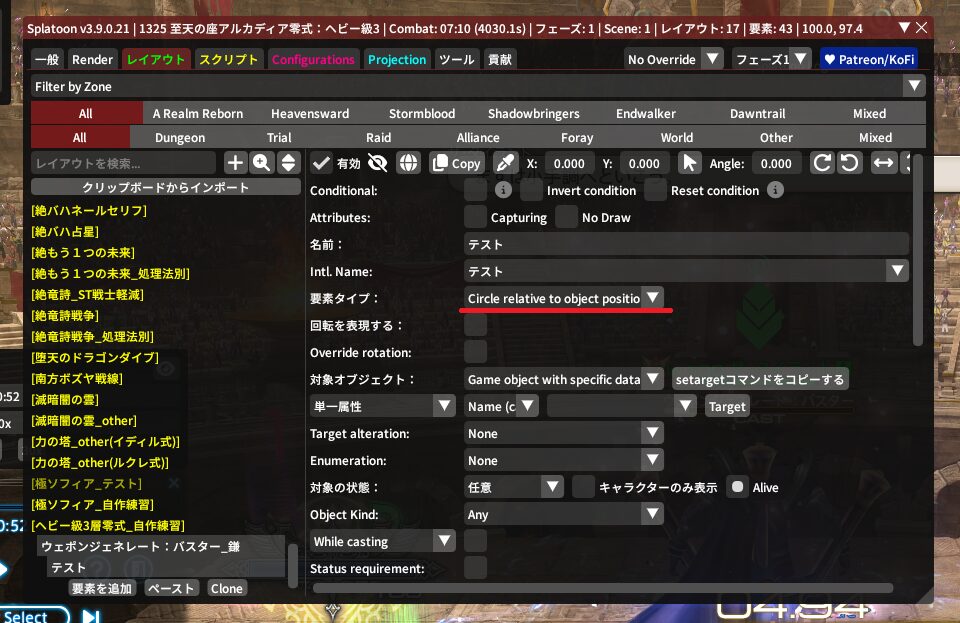960x623 pixels.
Task: Click the eyedropper picker icon
Action: (x=506, y=163)
